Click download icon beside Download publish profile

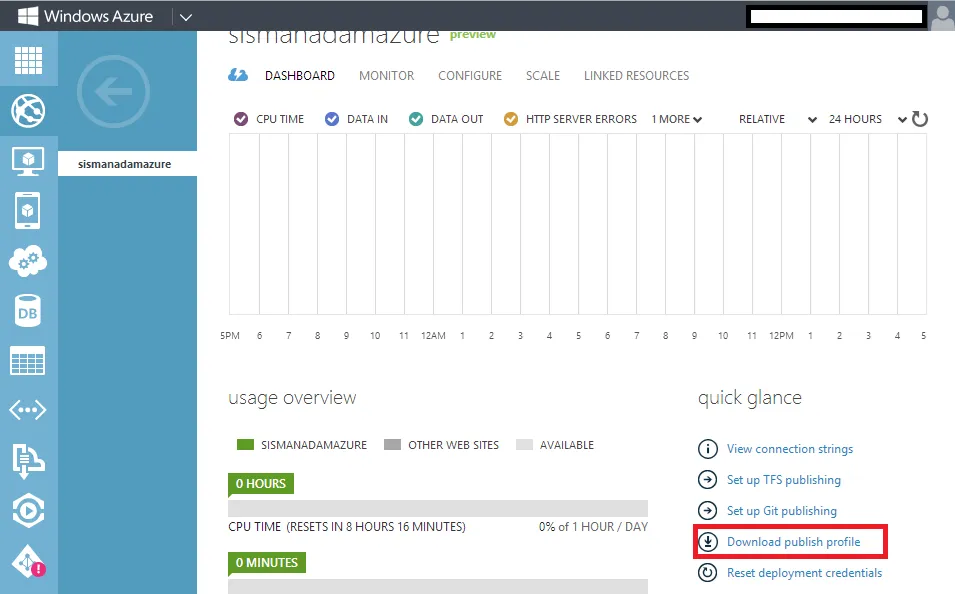[707, 542]
